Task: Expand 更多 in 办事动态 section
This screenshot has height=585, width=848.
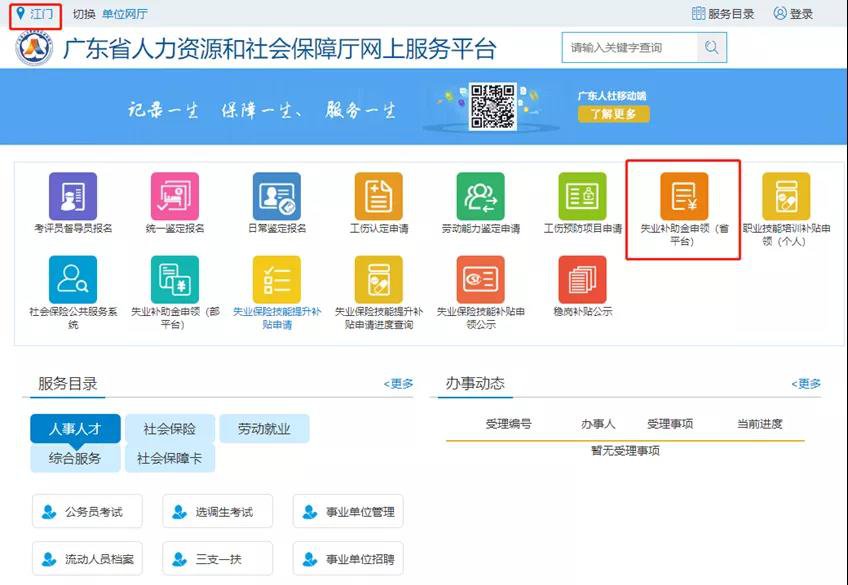Action: [806, 384]
